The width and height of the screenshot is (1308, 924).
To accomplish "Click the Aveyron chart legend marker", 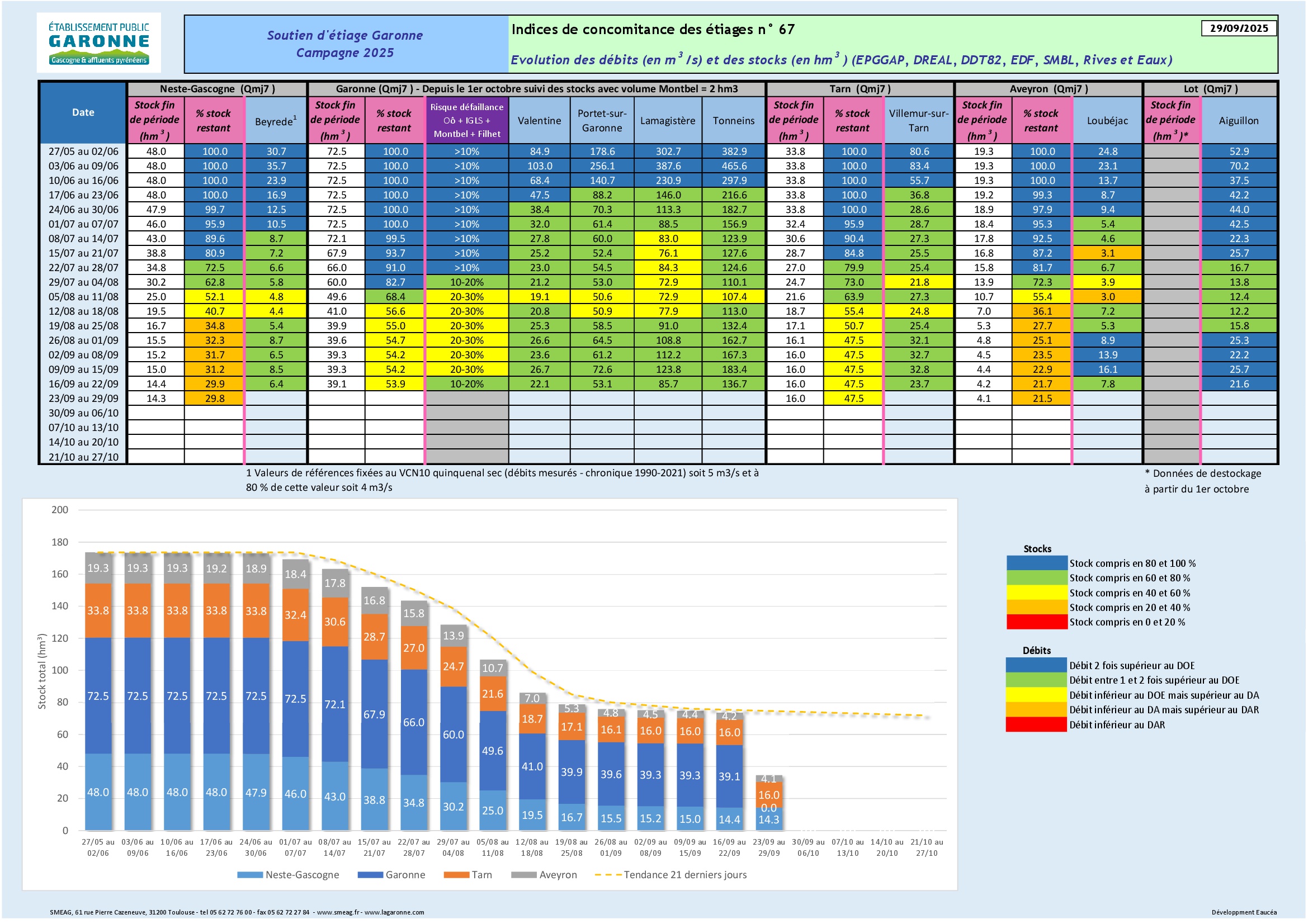I will [x=523, y=875].
